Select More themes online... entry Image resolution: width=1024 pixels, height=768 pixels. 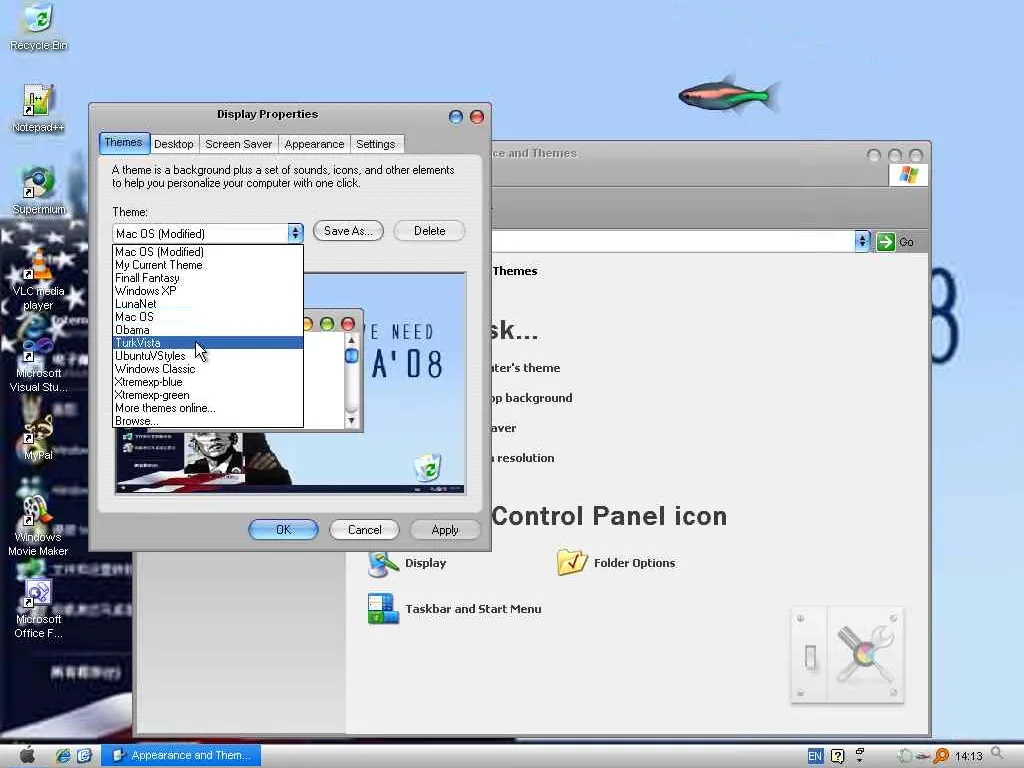pyautogui.click(x=208, y=408)
